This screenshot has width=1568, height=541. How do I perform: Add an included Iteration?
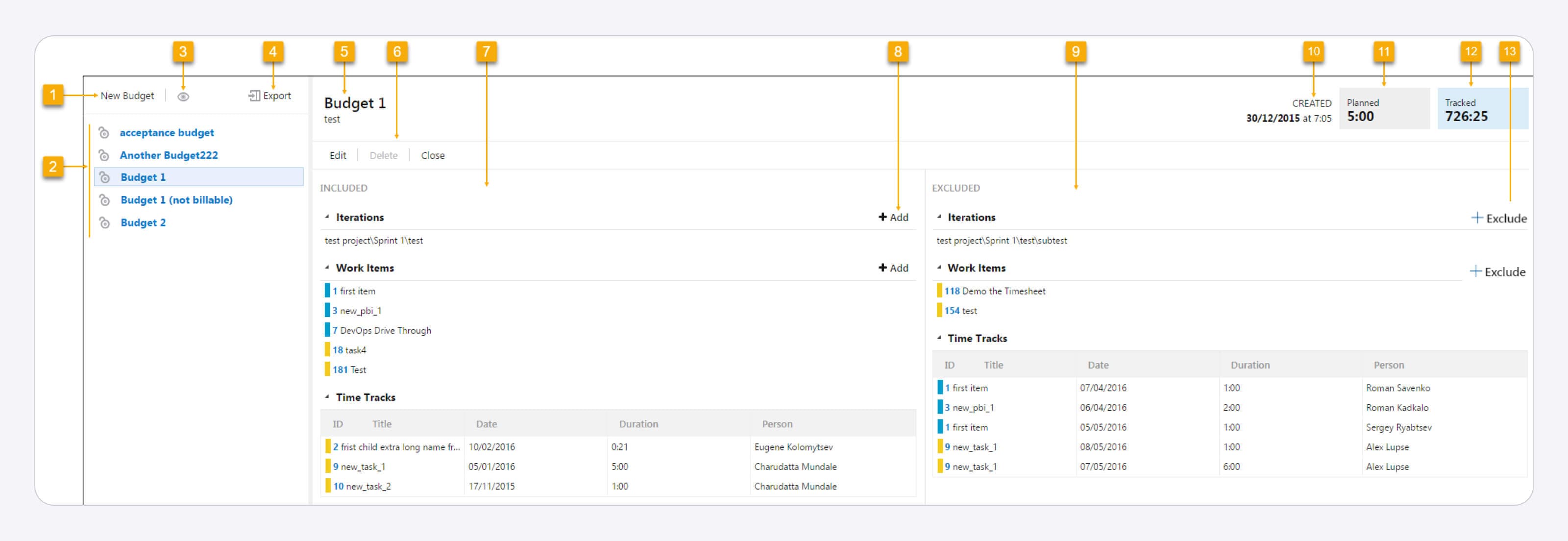(x=893, y=217)
